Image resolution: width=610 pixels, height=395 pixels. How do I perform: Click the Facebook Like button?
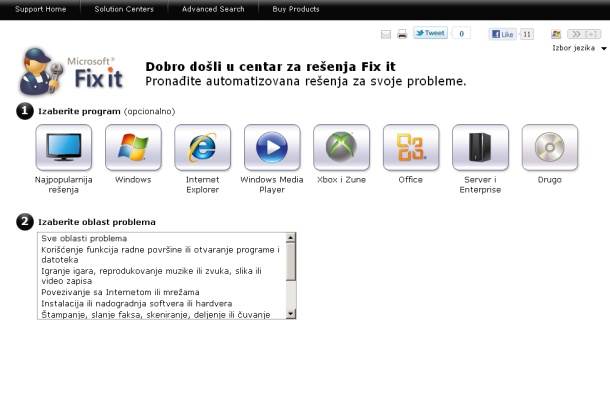502,34
